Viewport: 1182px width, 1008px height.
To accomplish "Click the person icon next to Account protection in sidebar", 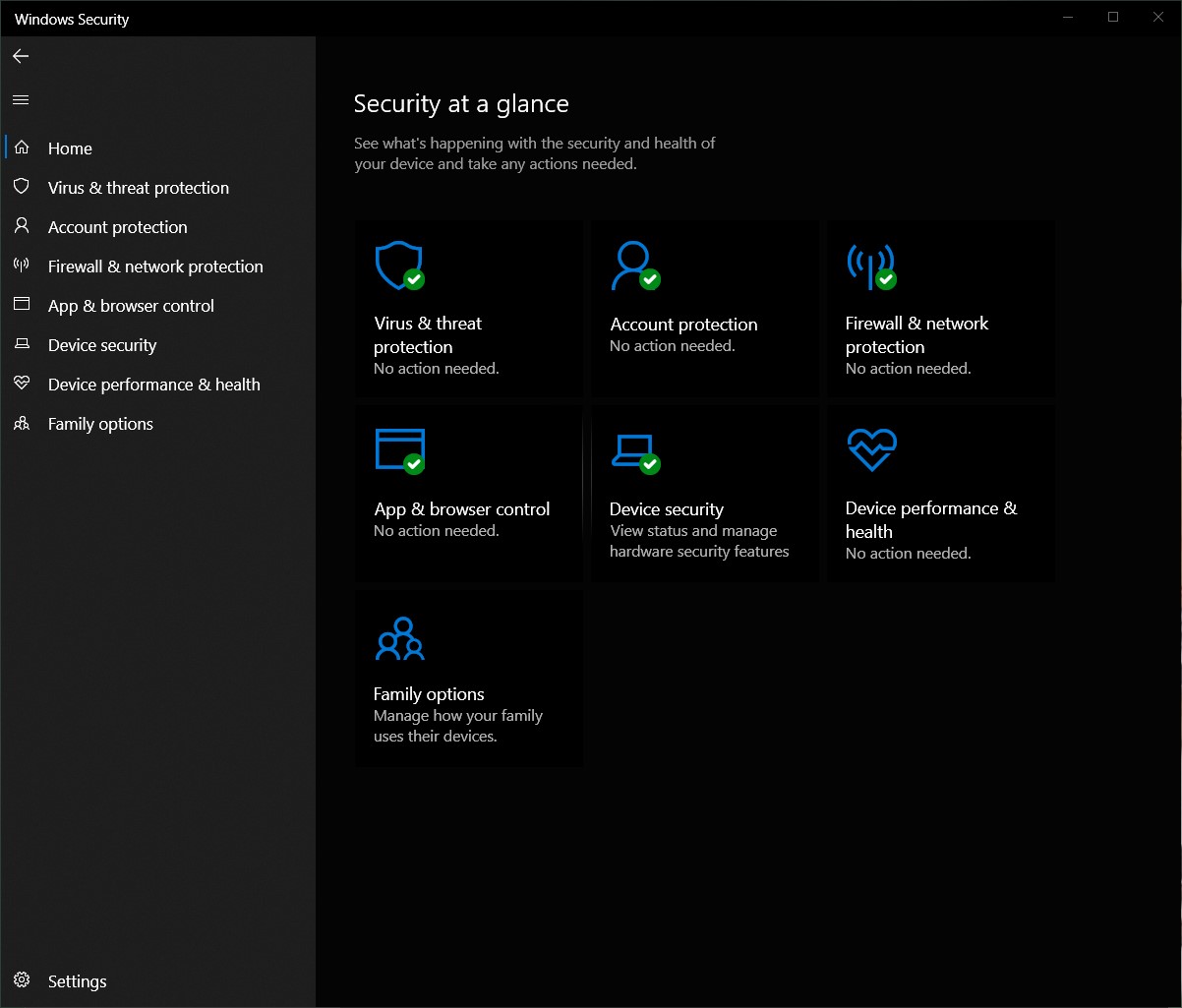I will 22,226.
